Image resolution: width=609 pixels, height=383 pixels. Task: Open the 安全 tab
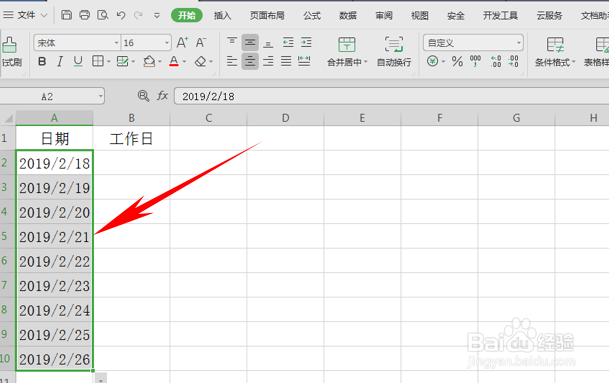click(456, 16)
